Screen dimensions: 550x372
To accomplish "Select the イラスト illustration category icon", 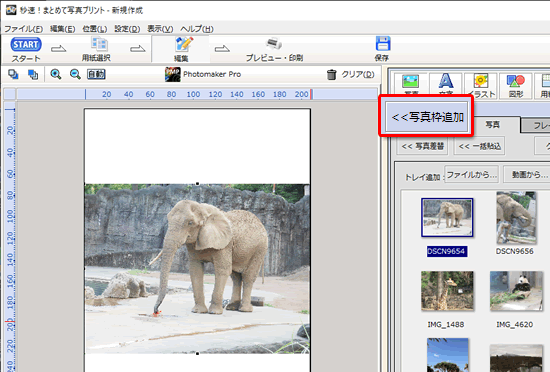I will pyautogui.click(x=481, y=86).
